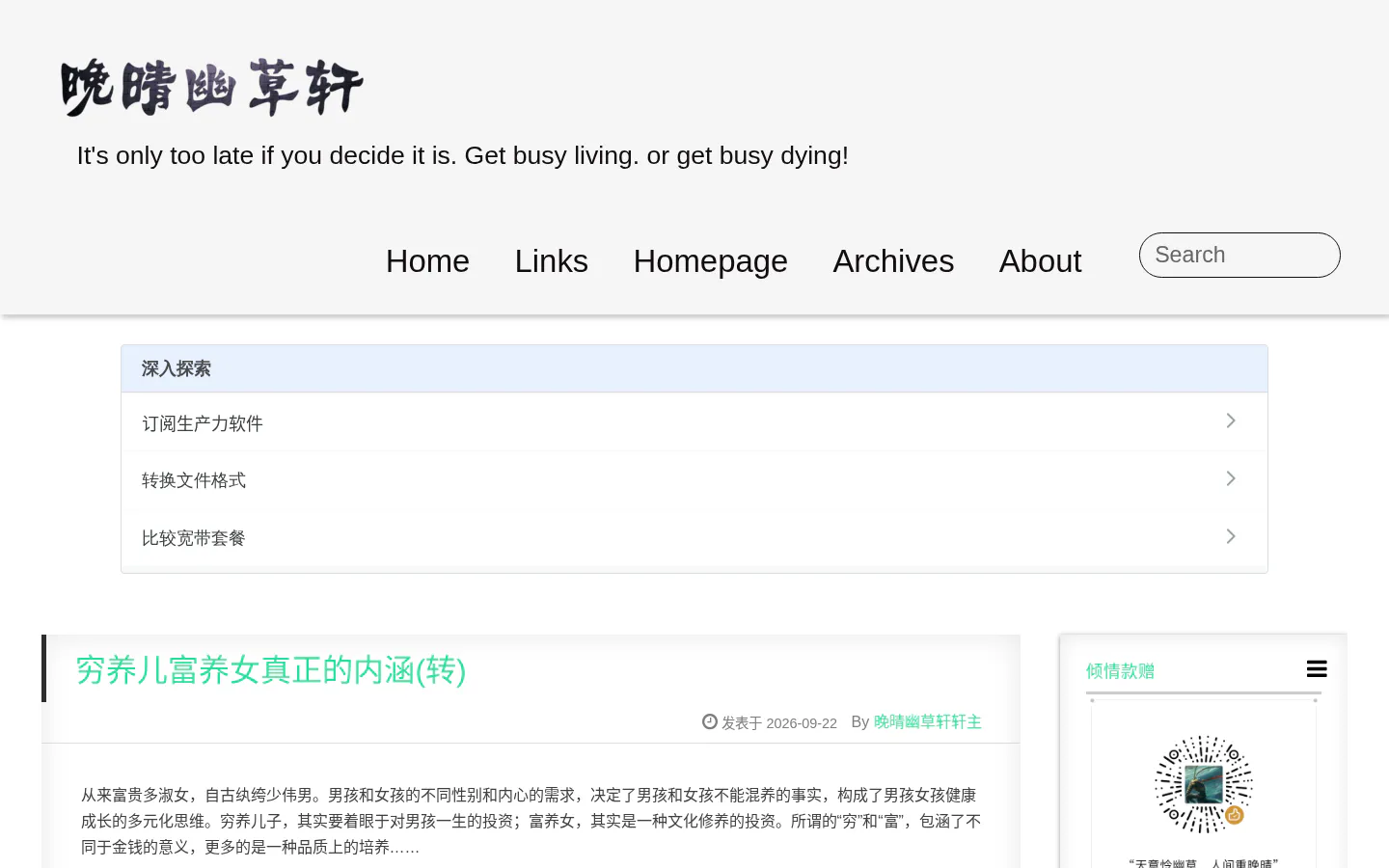Click the 订阅生产力软件 text
1389x868 pixels.
(203, 423)
